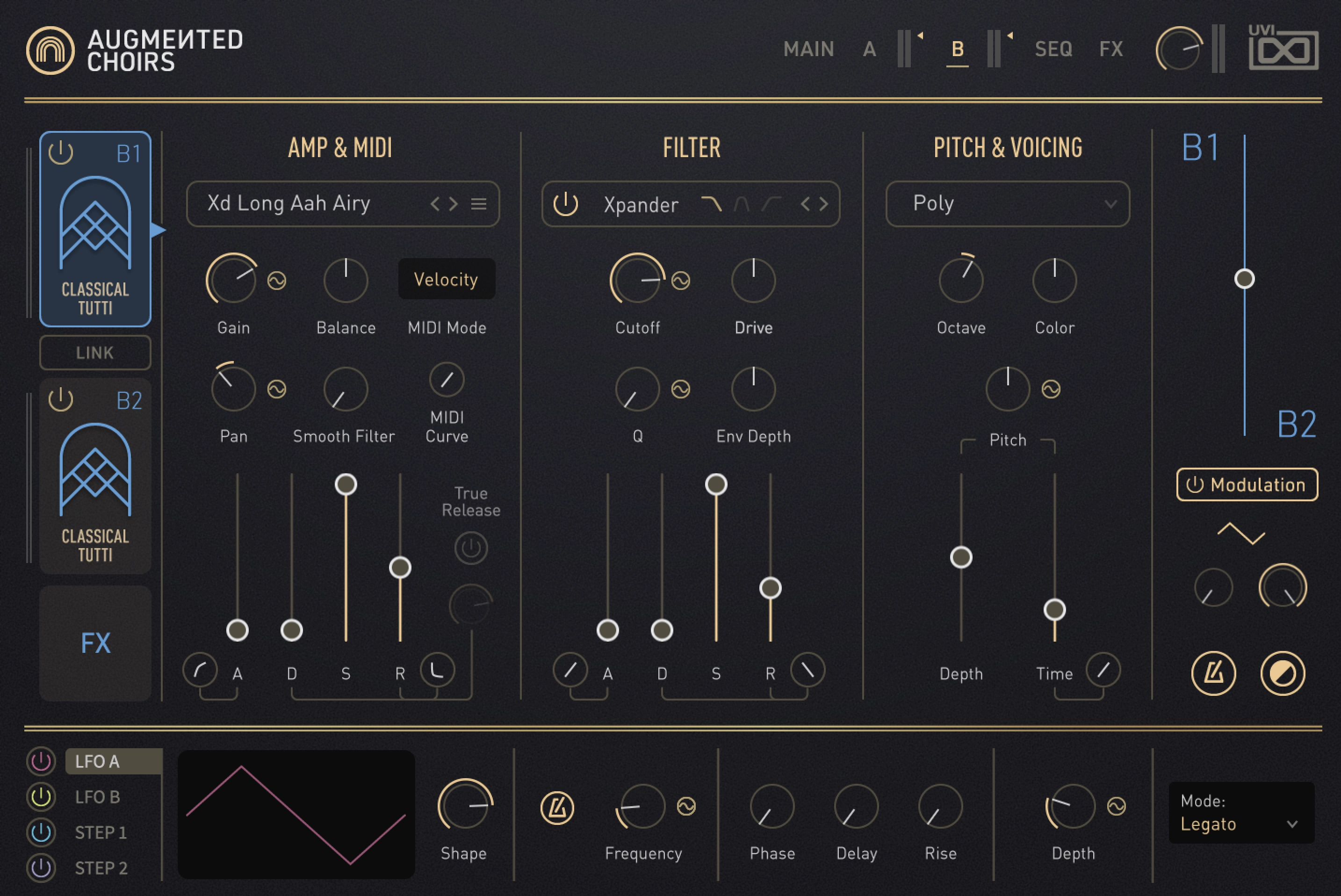Click the UVI logo
1341x896 pixels.
pyautogui.click(x=1283, y=48)
